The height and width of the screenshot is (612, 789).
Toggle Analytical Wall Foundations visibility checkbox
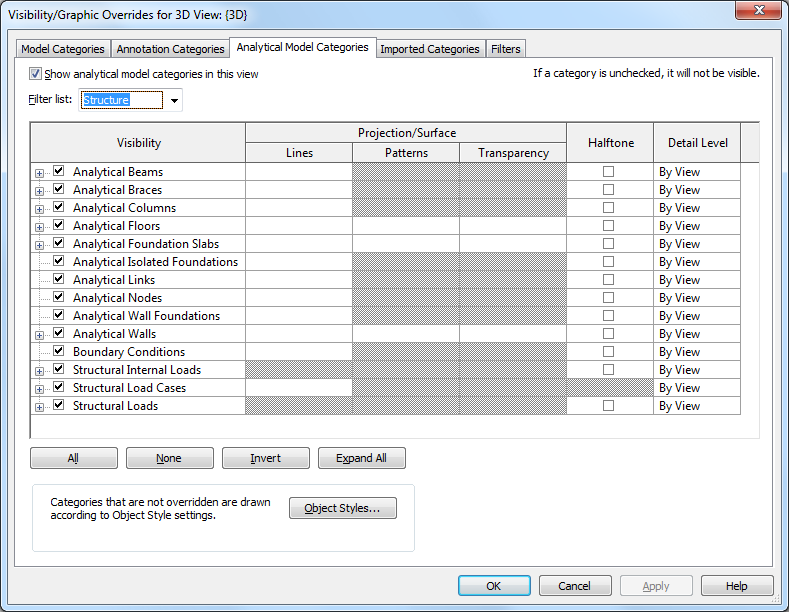58,315
